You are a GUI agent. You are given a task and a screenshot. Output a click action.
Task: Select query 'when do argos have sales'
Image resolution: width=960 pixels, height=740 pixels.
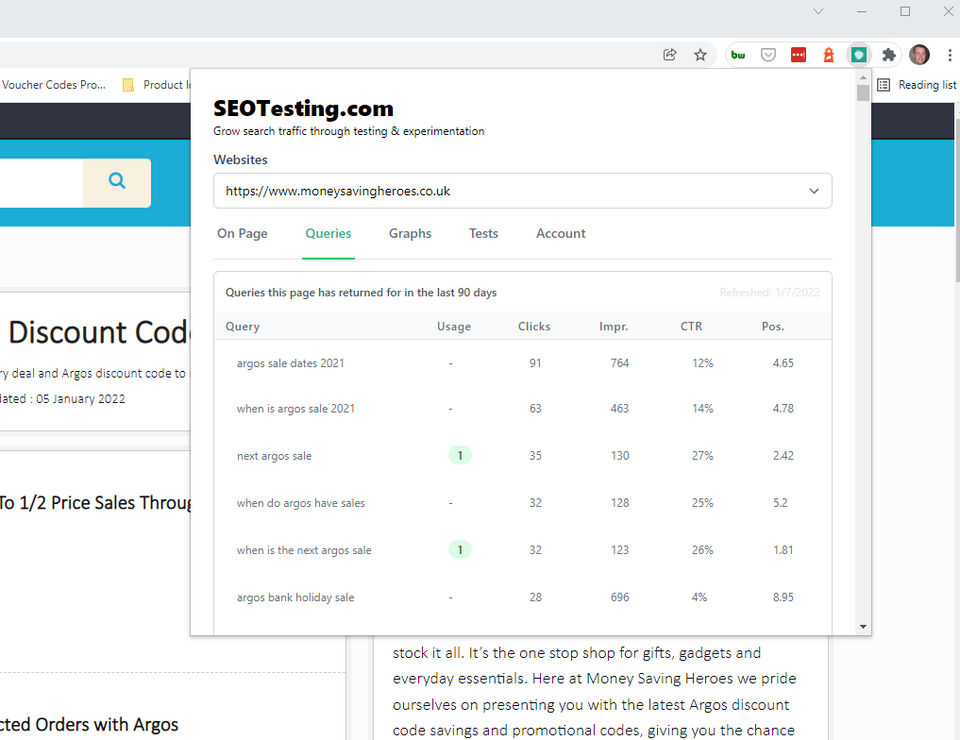pyautogui.click(x=301, y=503)
